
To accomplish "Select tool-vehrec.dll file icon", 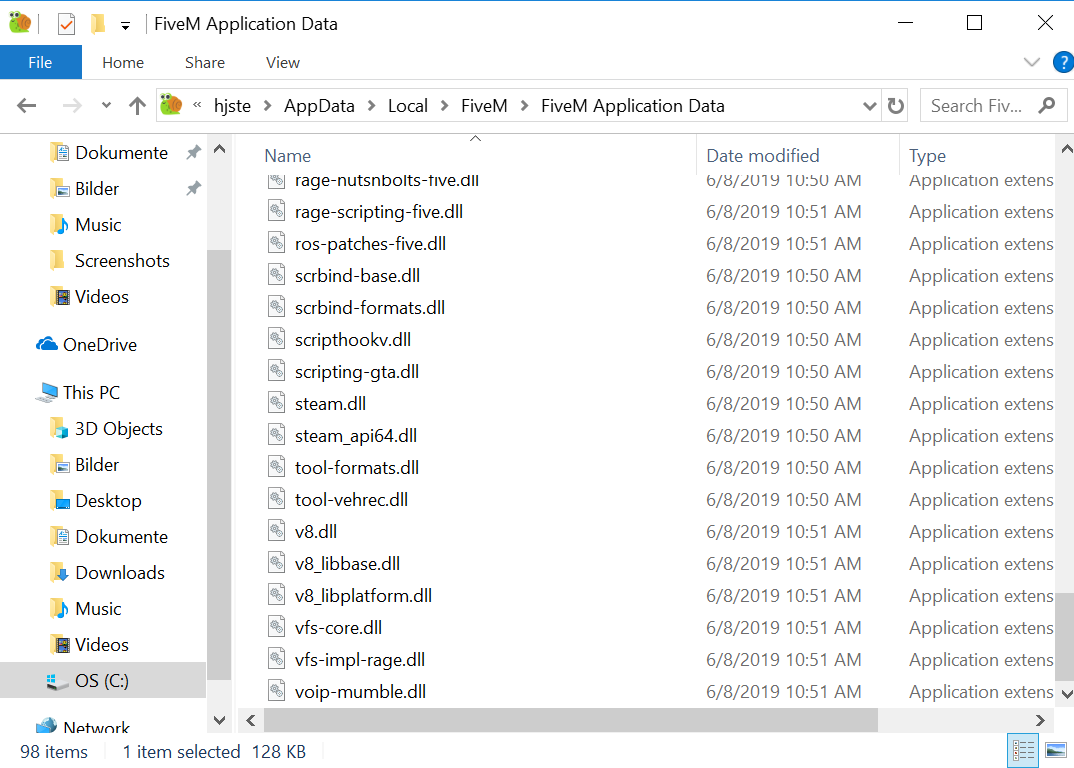I will pos(277,499).
